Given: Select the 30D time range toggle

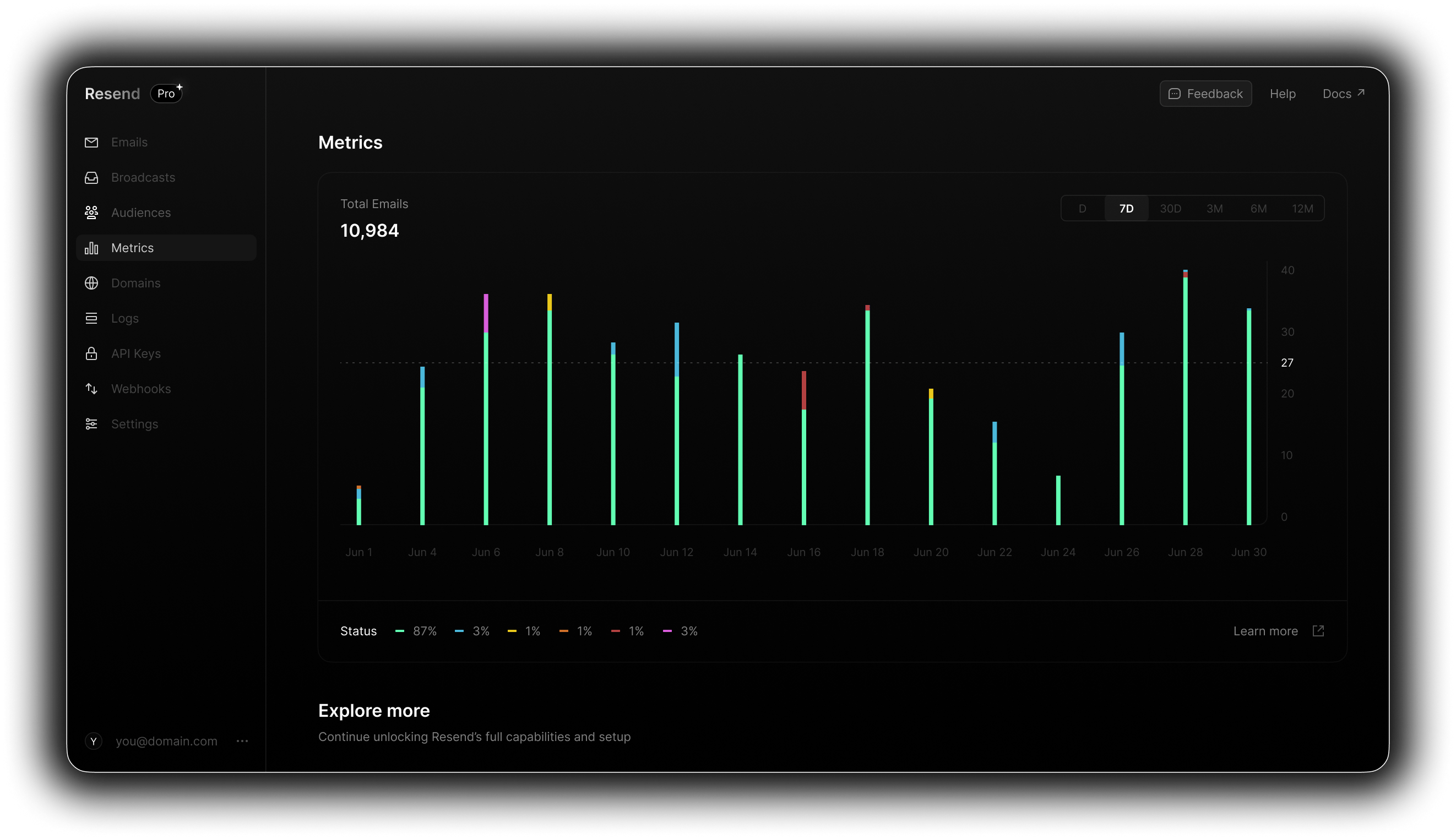Looking at the screenshot, I should [1169, 208].
